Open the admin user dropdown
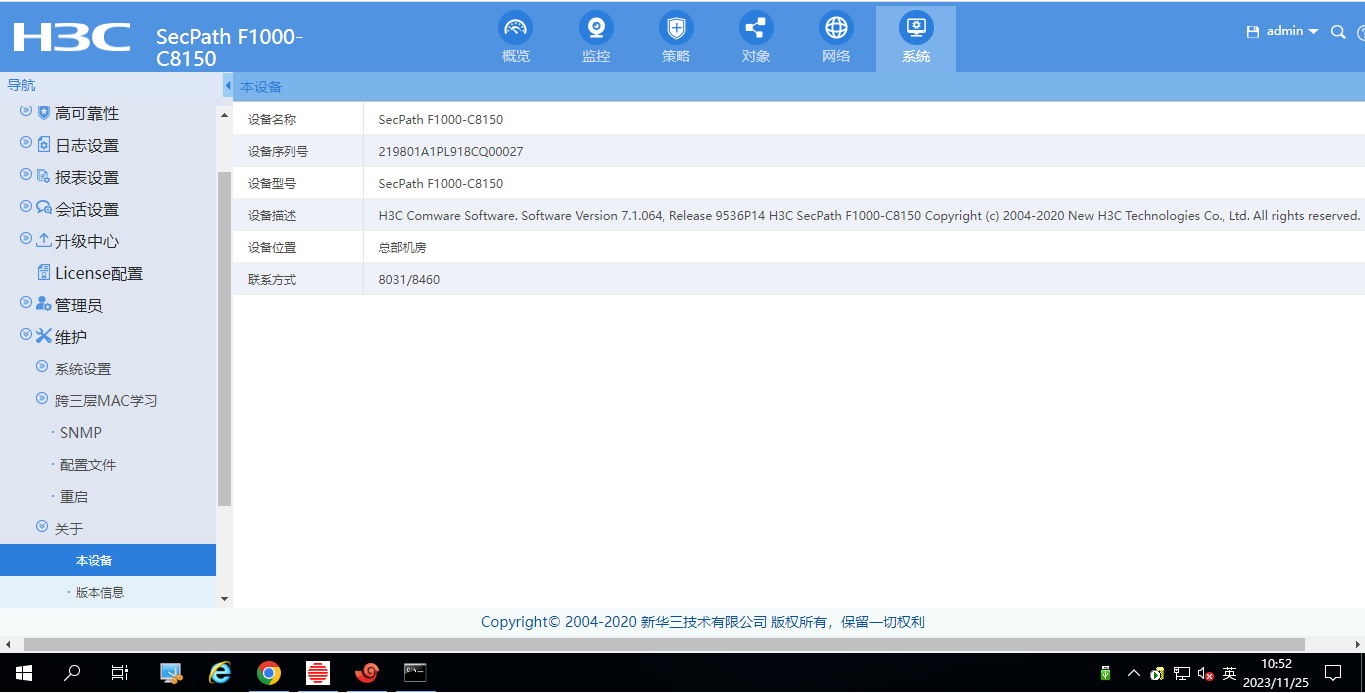 point(1292,32)
